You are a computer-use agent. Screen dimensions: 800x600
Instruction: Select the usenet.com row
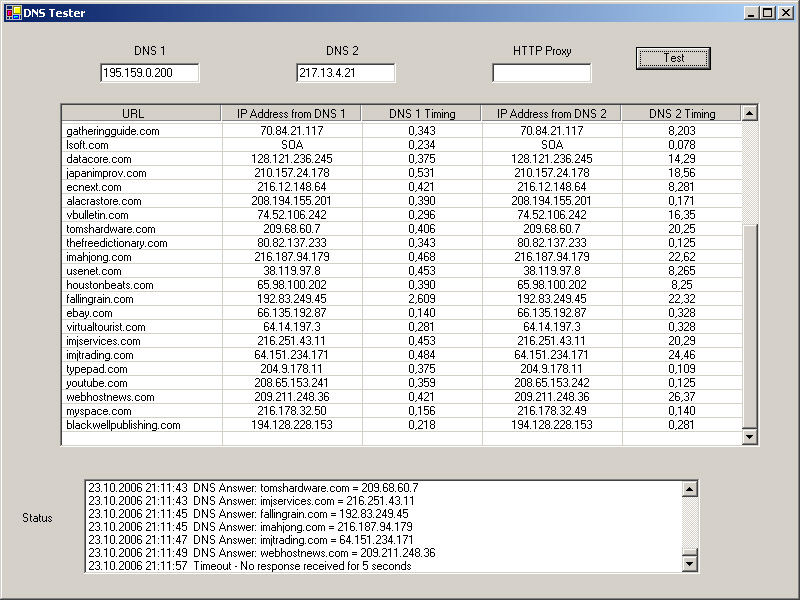pyautogui.click(x=402, y=271)
